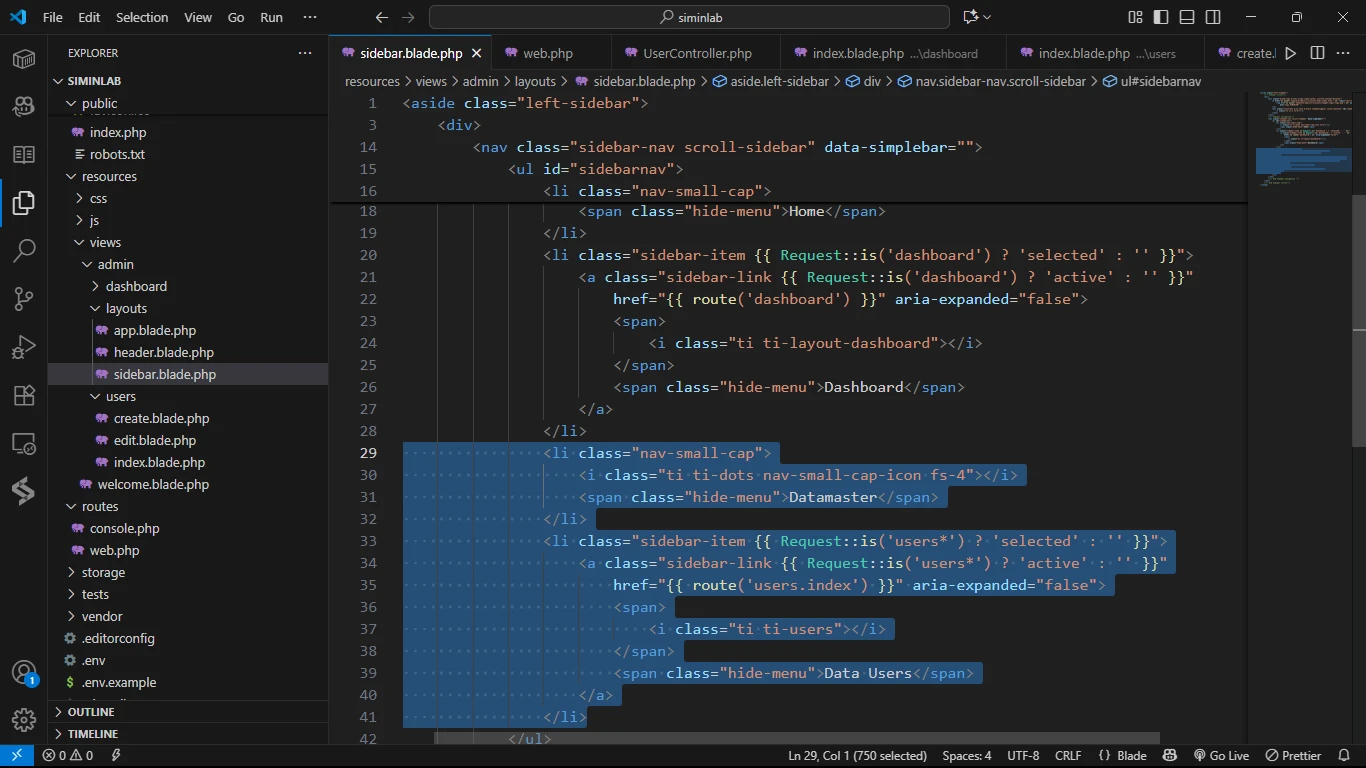Collapse the users folder in Explorer

(120, 396)
